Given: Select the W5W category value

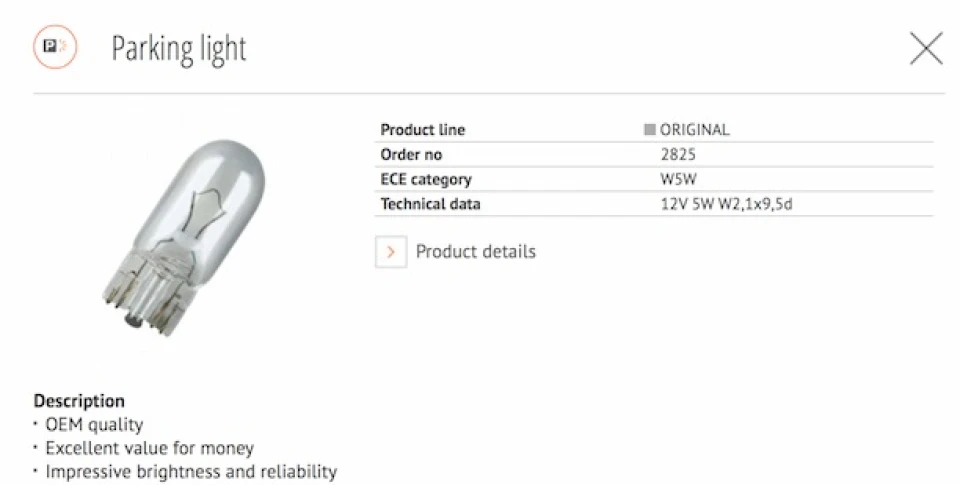Looking at the screenshot, I should point(678,179).
